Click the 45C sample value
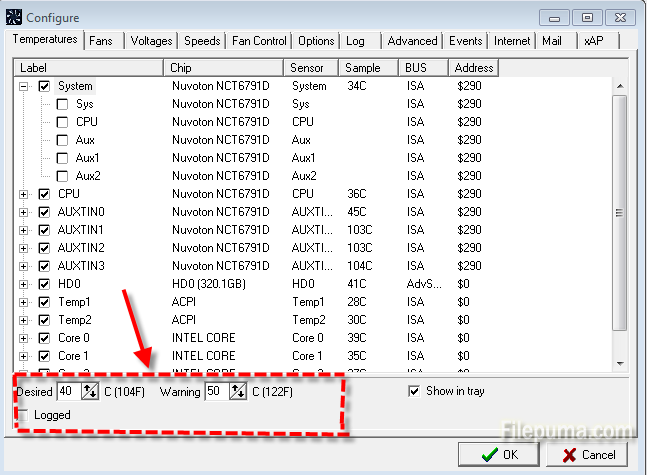The width and height of the screenshot is (647, 475). pyautogui.click(x=357, y=212)
